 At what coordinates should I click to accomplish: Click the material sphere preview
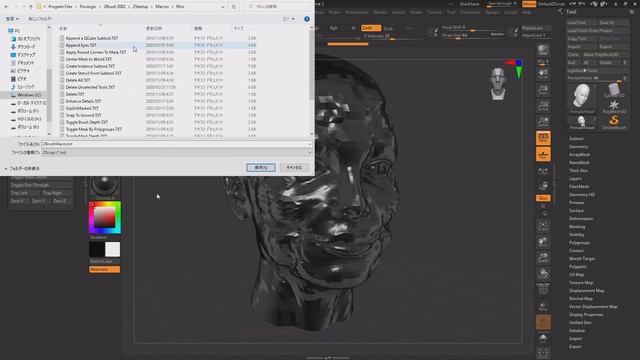pos(104,186)
